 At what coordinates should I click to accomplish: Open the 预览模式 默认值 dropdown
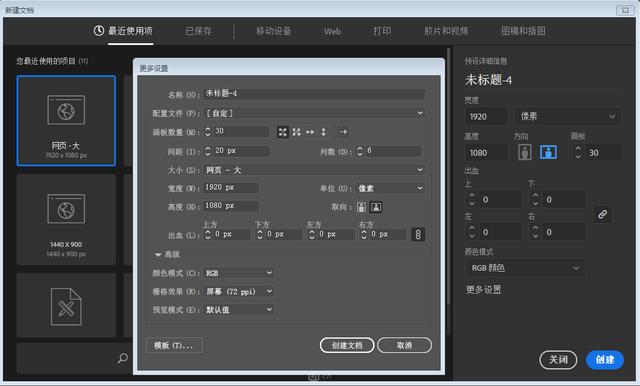238,310
